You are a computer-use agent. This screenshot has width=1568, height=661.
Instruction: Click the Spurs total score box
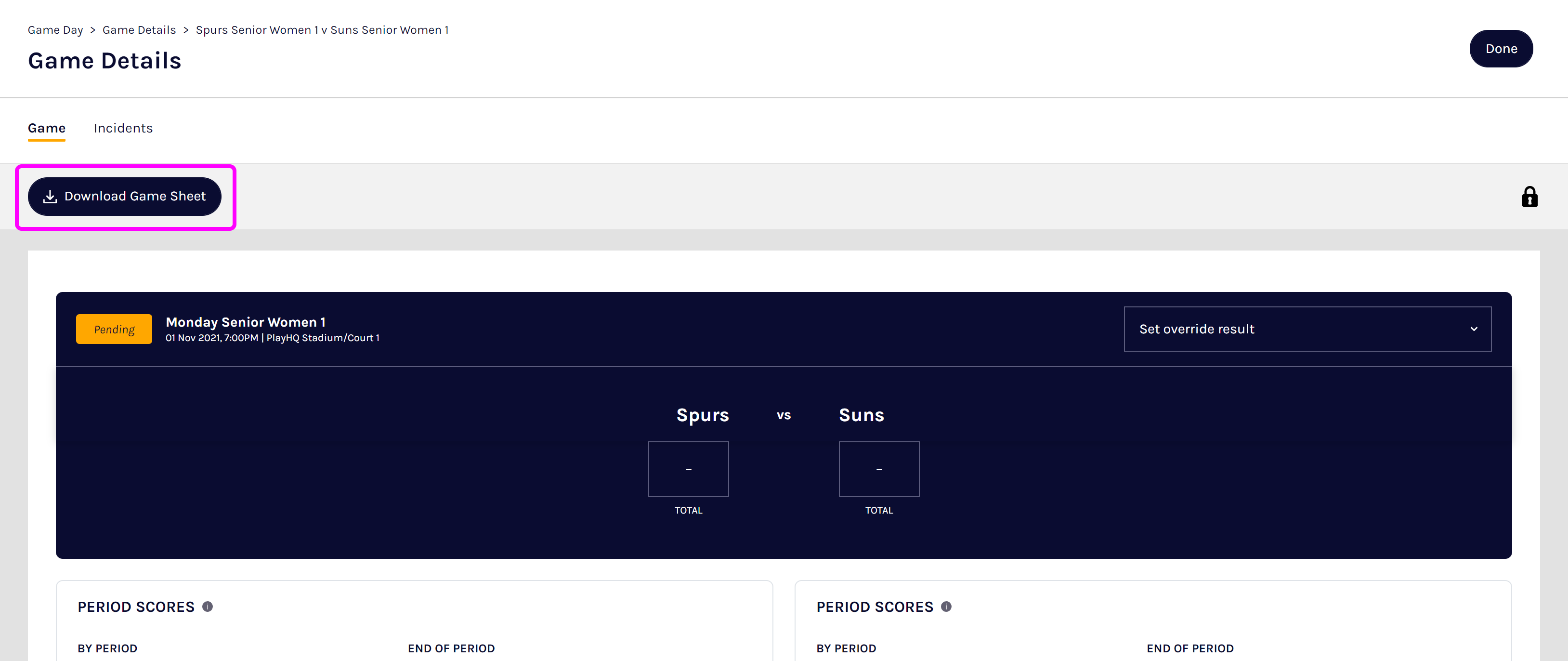[688, 469]
